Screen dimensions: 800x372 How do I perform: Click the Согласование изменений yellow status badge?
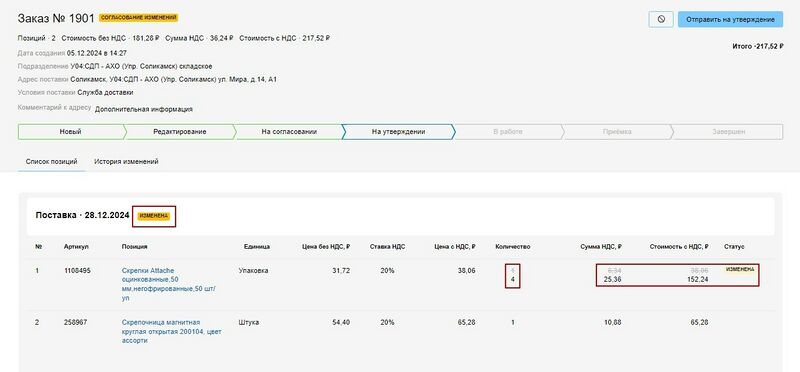138,17
